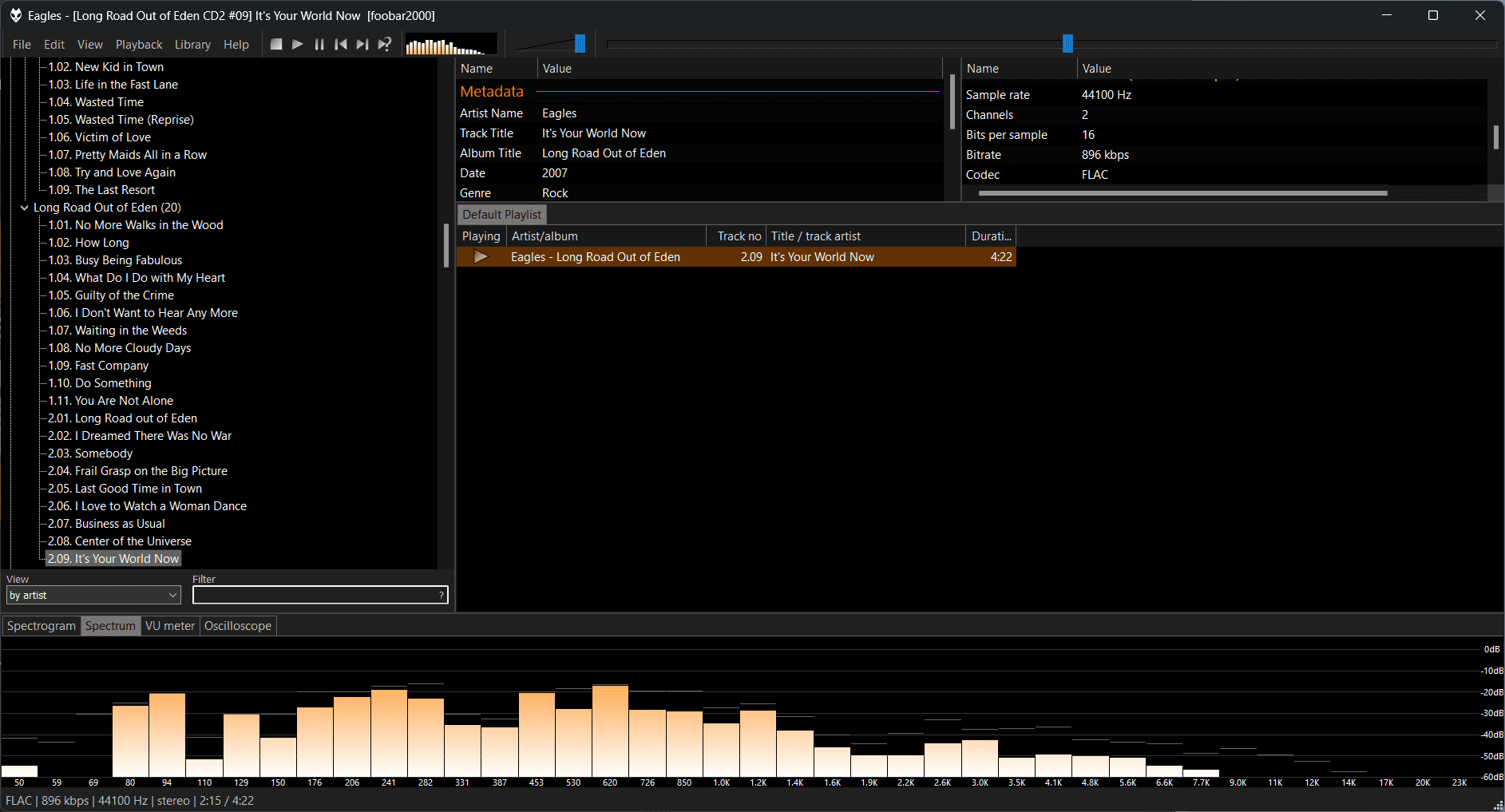Select '2.07. Business as Usual'
Viewport: 1505px width, 812px height.
pos(107,524)
